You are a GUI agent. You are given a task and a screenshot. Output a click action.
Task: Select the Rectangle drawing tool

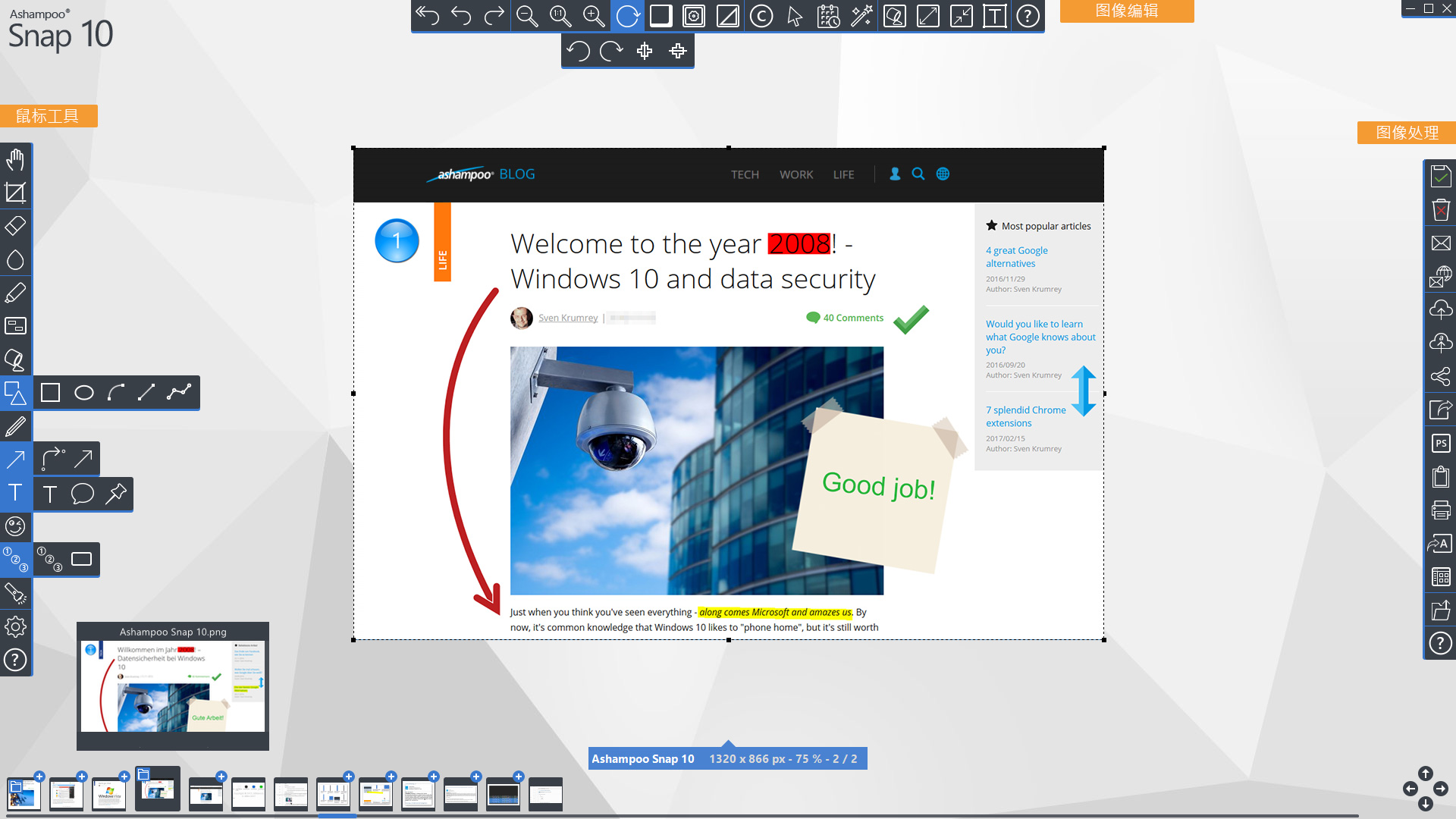(50, 392)
